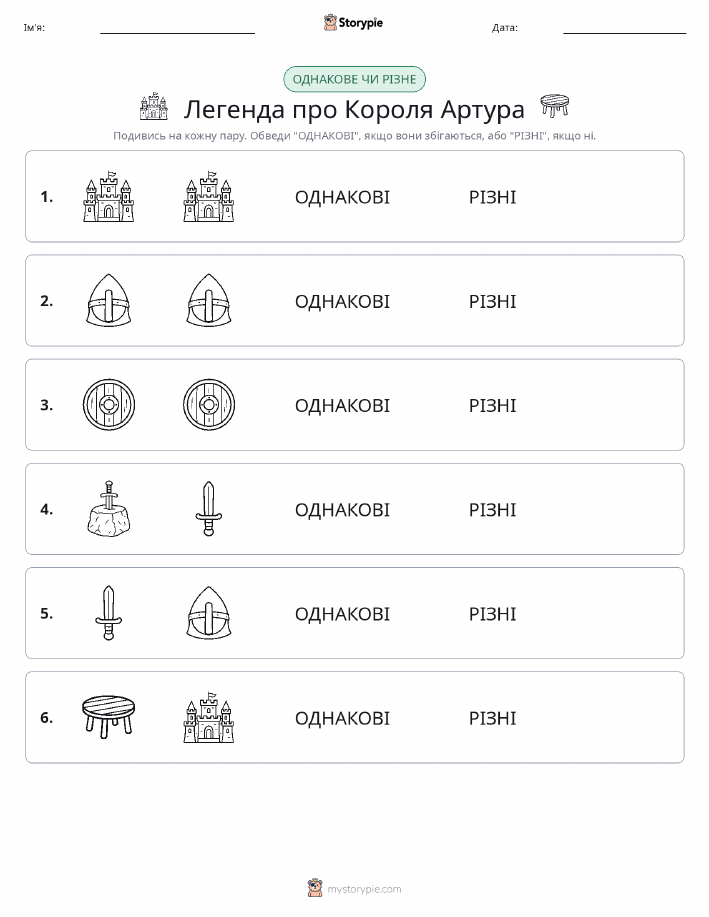Click the helmet icon in row 5
This screenshot has height=917, width=709.
(209, 613)
